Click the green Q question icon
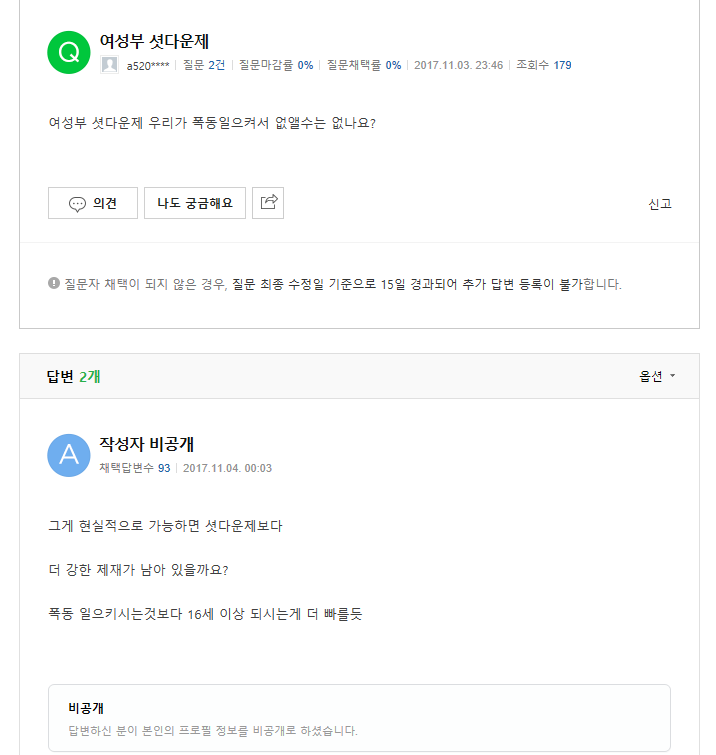The image size is (716, 755). point(69,53)
